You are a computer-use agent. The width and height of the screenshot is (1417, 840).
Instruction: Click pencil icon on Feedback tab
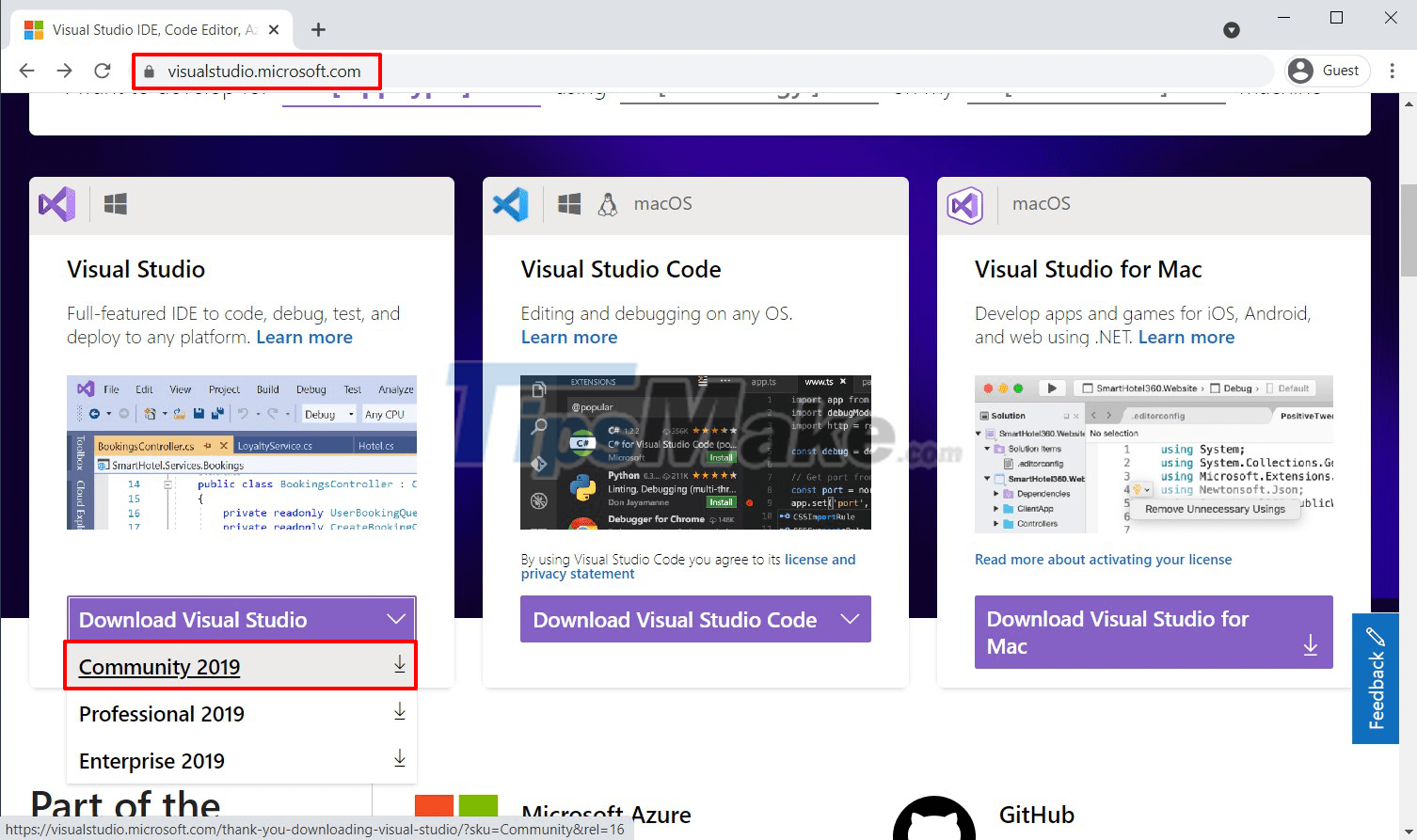(1376, 637)
